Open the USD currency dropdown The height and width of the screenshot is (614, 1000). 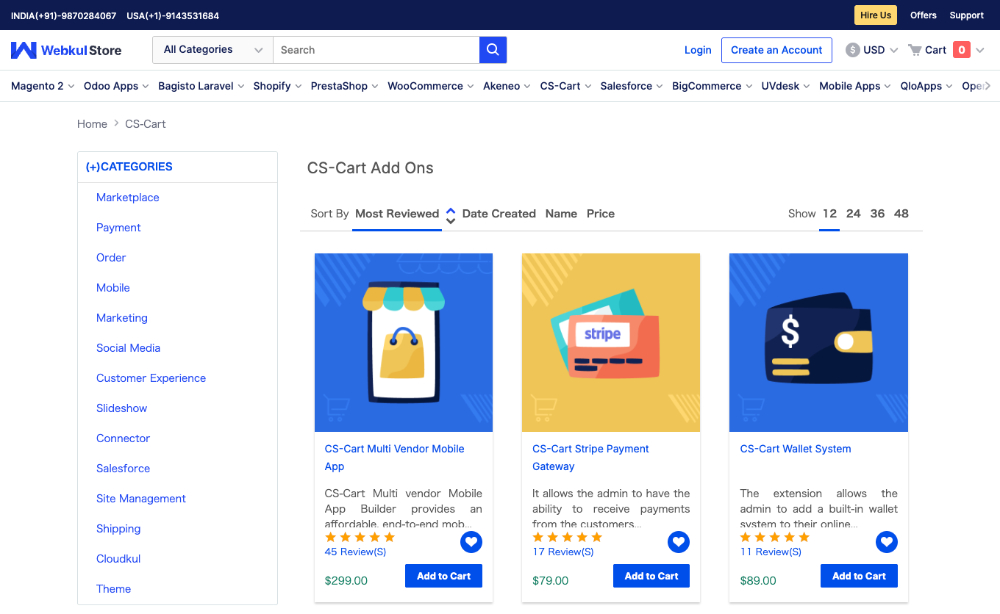[872, 50]
